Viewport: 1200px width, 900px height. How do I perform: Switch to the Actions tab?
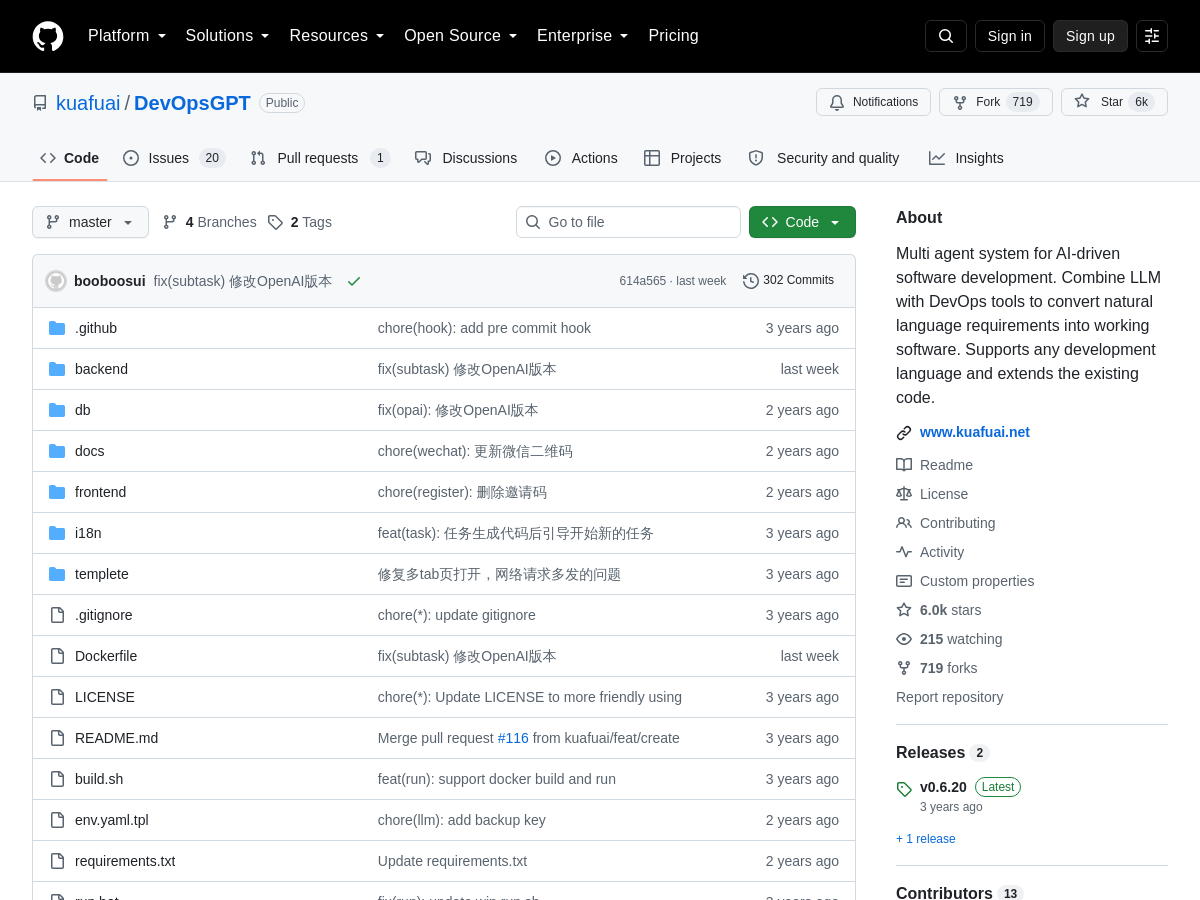click(581, 158)
